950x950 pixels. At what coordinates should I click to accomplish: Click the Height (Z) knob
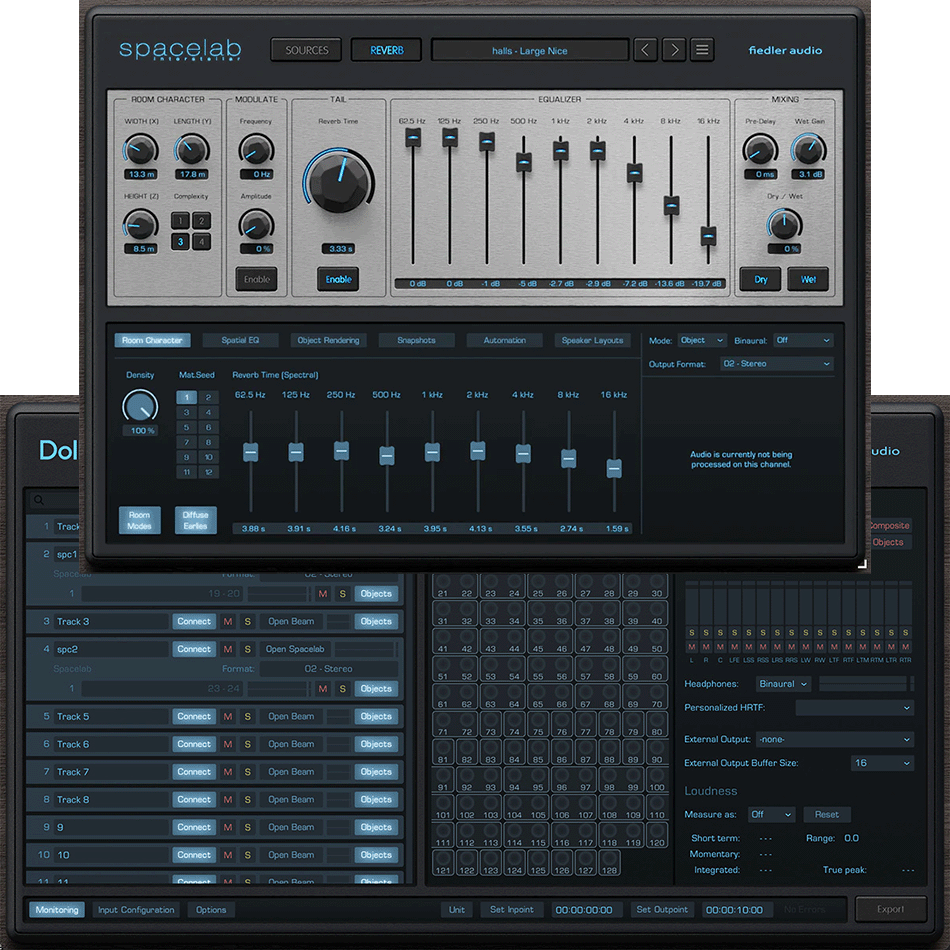[141, 224]
